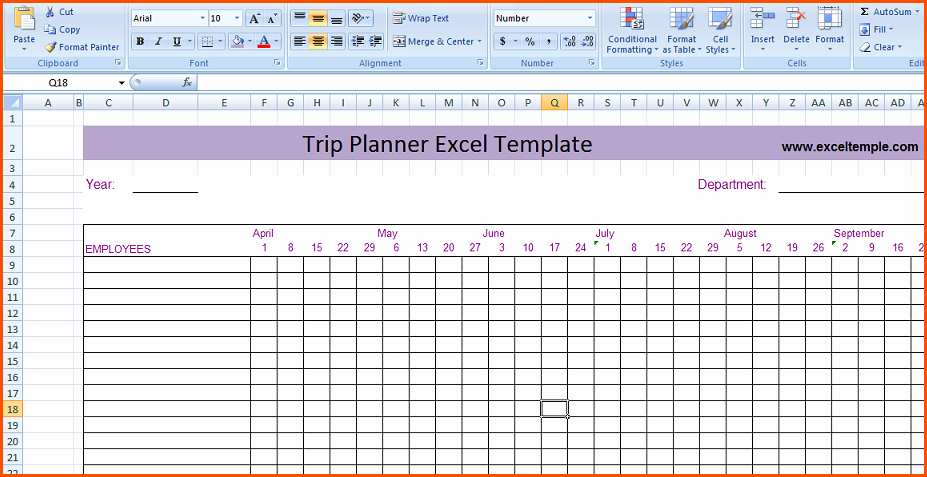Apply the red font color
The width and height of the screenshot is (927, 477).
tap(264, 41)
